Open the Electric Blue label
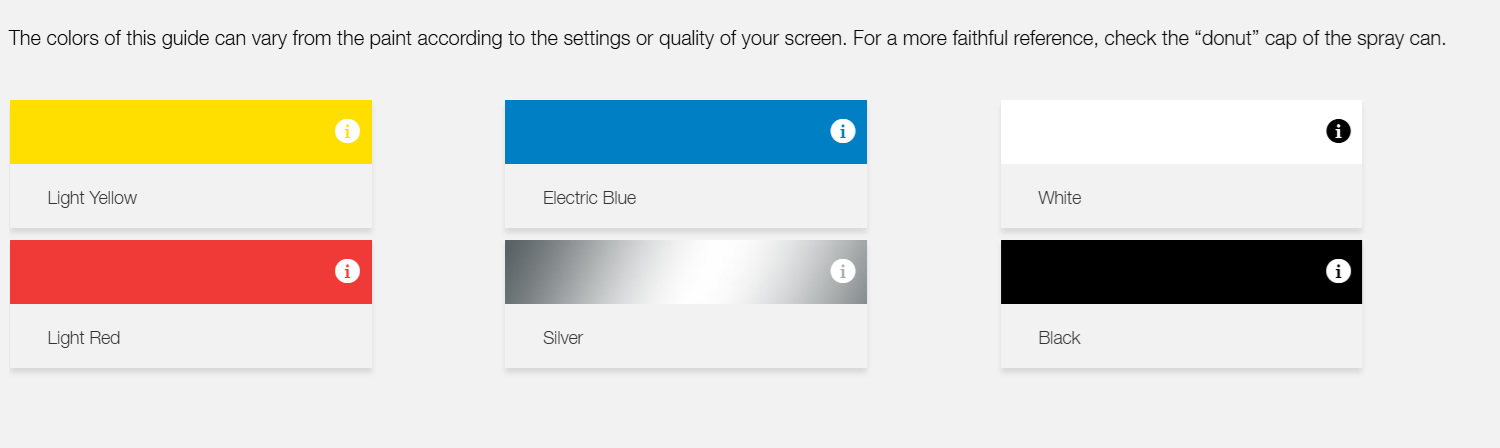 [589, 198]
